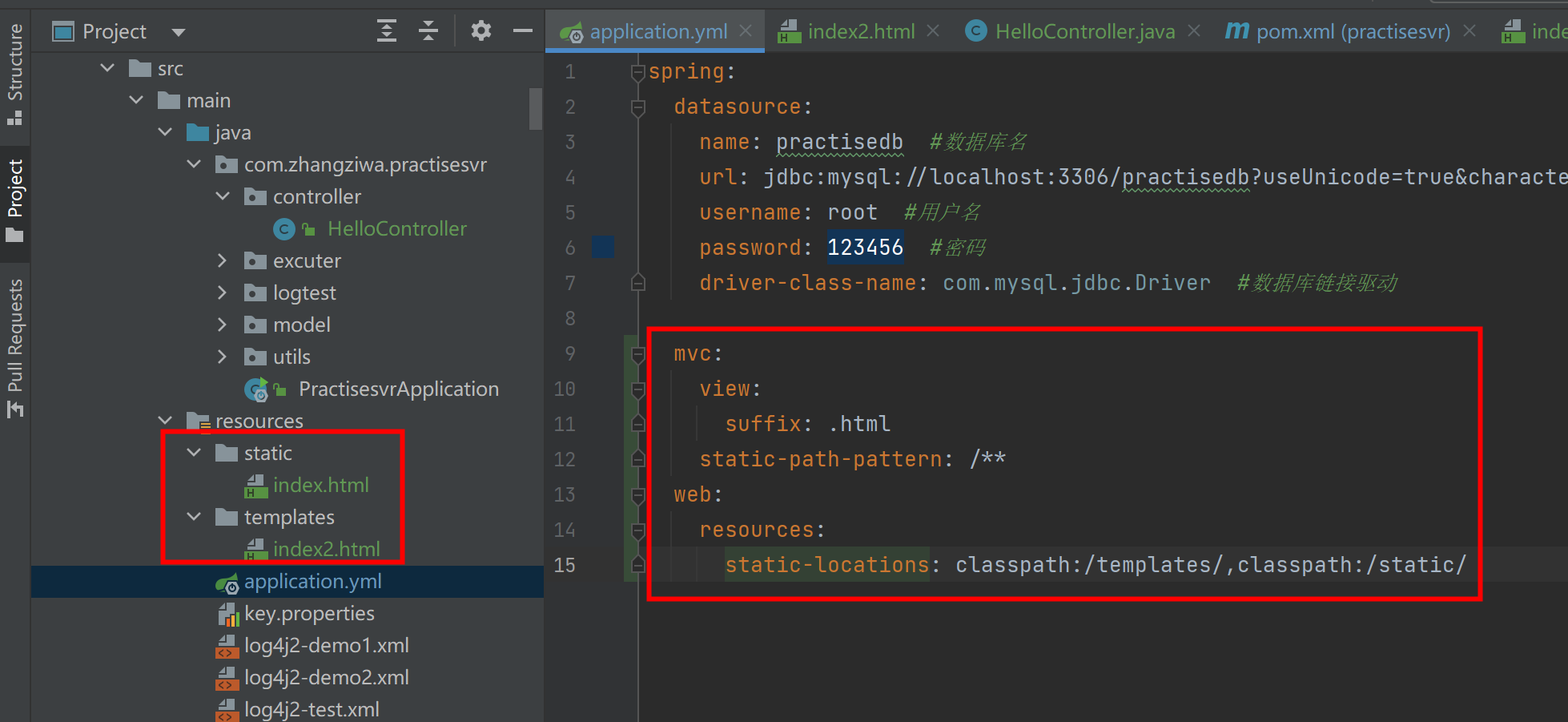Collapse the templates folder

tap(194, 517)
